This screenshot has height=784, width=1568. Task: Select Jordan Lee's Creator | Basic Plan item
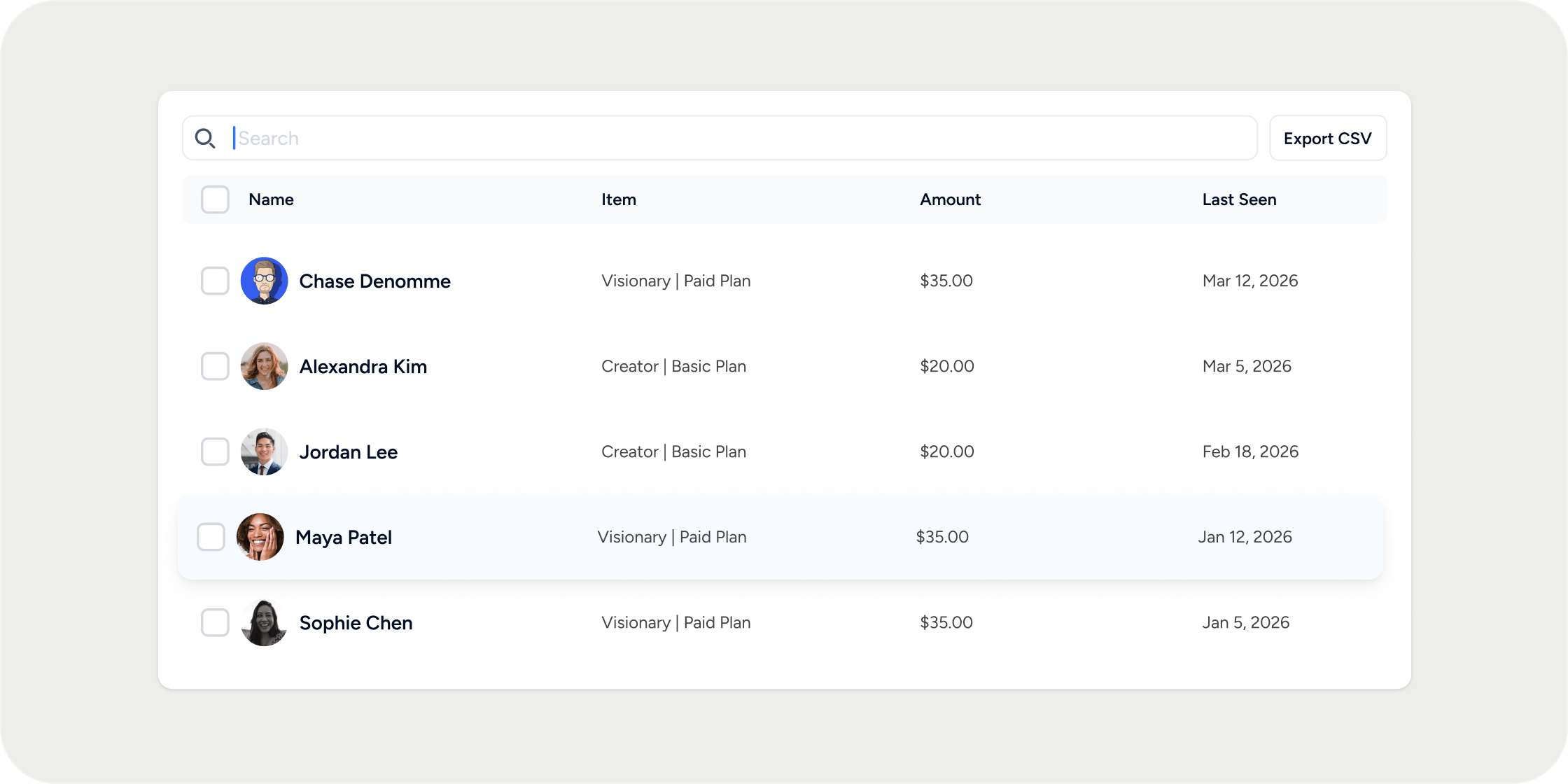pyautogui.click(x=674, y=451)
